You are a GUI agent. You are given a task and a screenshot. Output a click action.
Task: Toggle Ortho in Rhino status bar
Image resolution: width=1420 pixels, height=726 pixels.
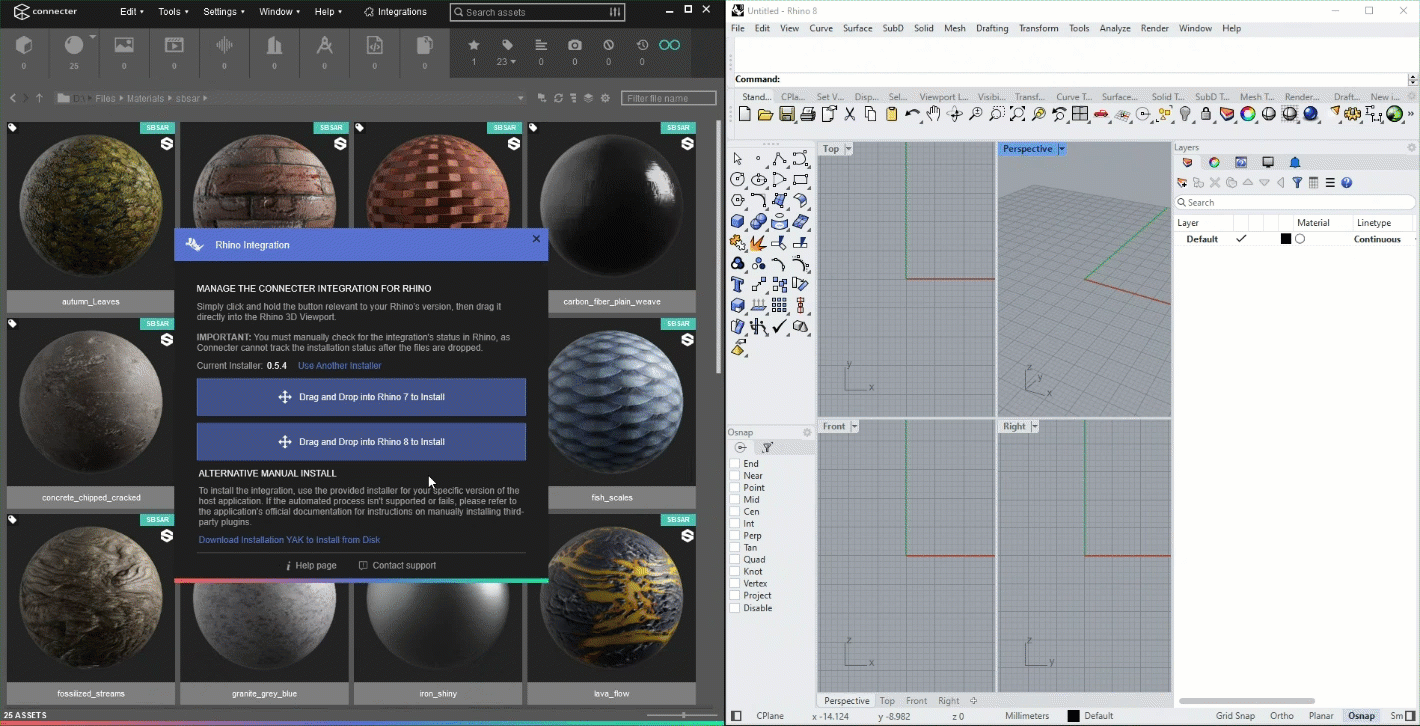(1281, 716)
